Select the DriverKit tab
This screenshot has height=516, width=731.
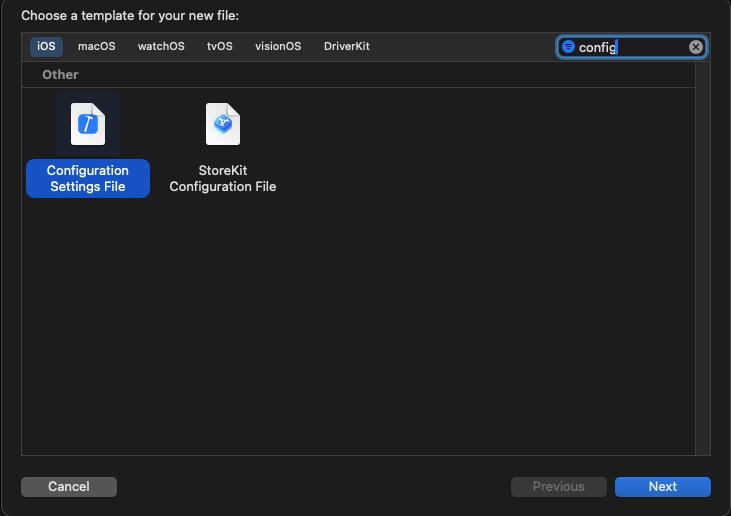[x=347, y=47]
